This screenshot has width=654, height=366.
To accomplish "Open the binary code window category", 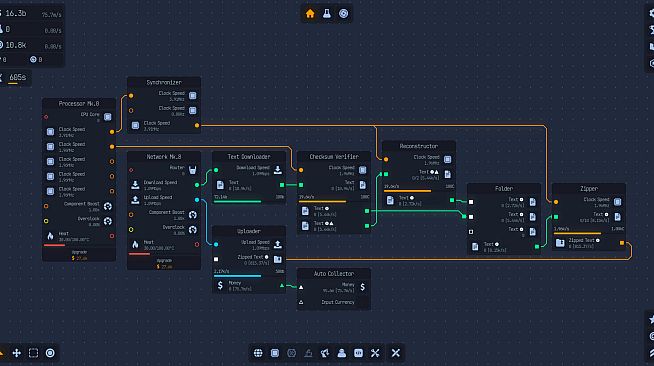I will tap(358, 353).
